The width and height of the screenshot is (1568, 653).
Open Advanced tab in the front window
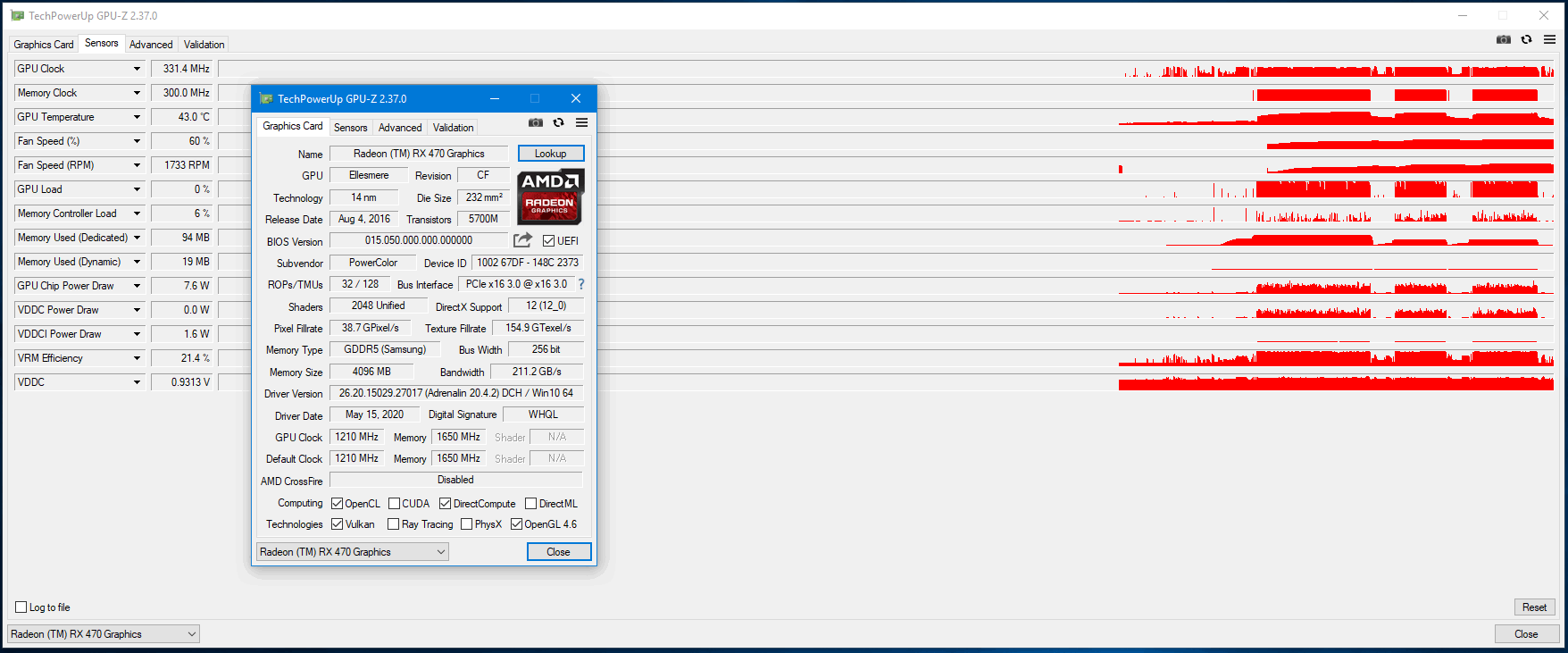point(400,128)
